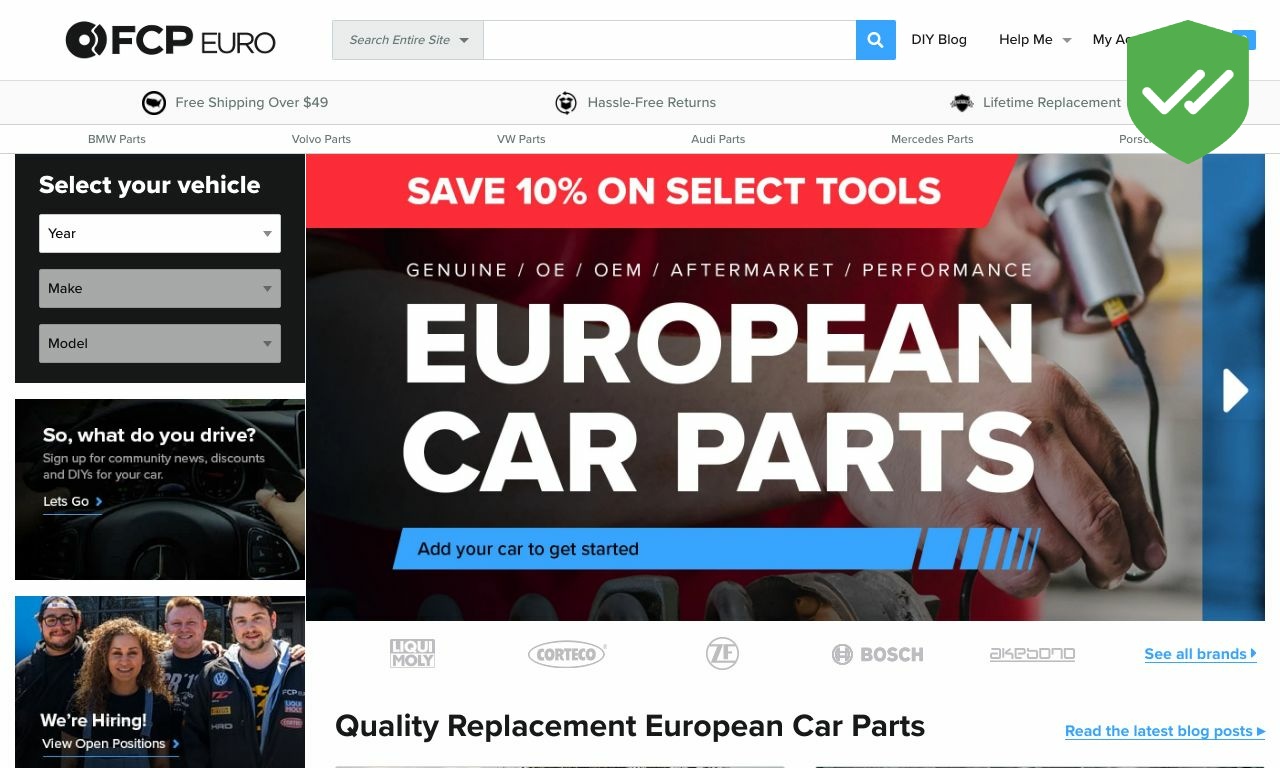Viewport: 1280px width, 768px height.
Task: Open the BMW Parts menu
Action: [117, 139]
